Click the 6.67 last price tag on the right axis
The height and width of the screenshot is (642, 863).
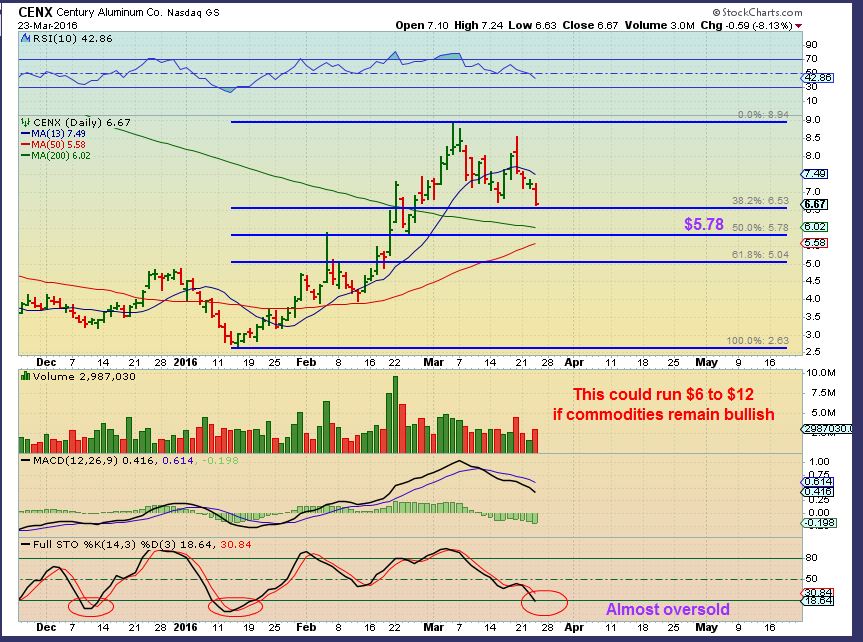pos(815,204)
